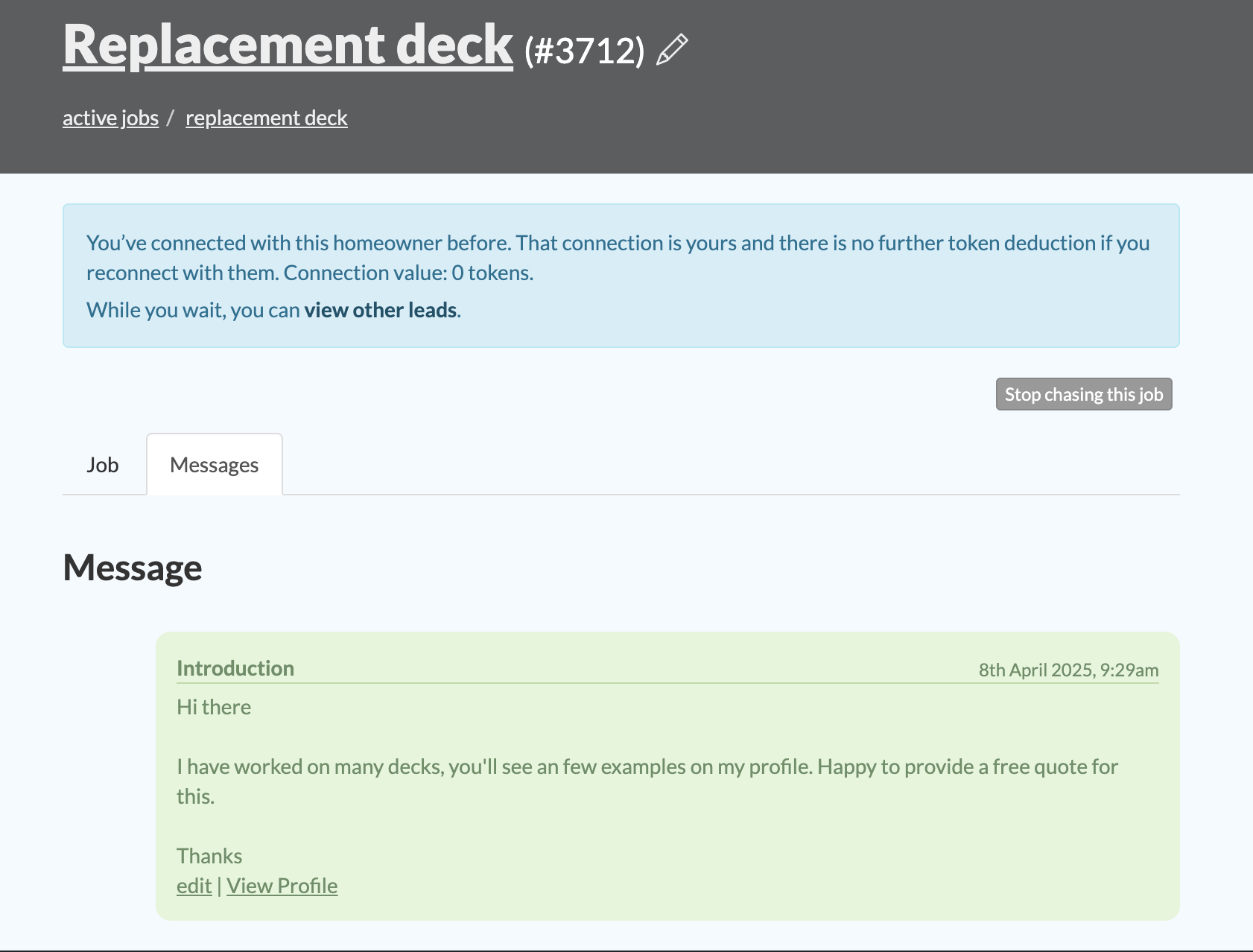Click the Connection value 0 tokens text
Screen dimensions: 1253x952
point(408,273)
